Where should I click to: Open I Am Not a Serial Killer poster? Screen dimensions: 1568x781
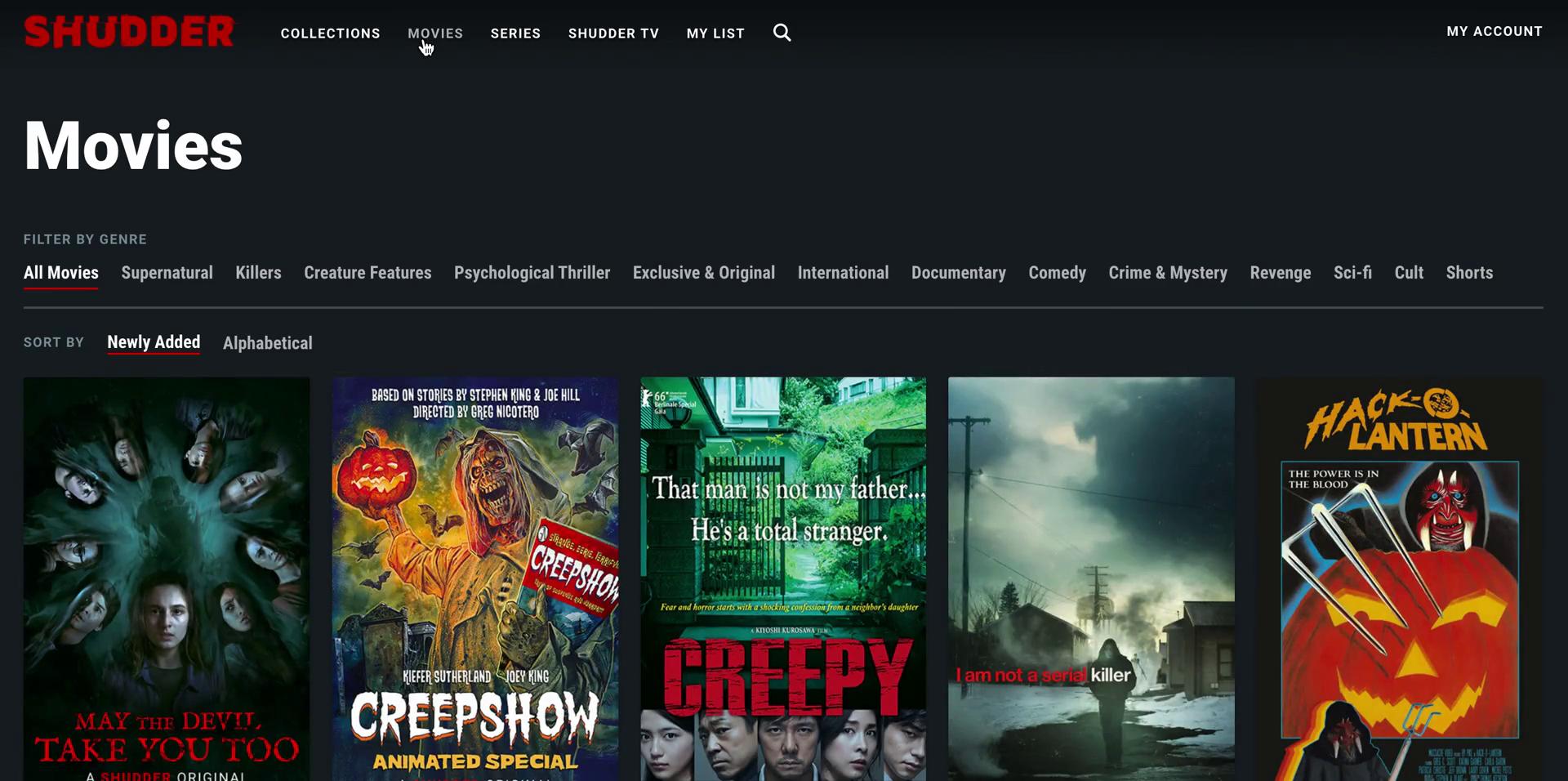pyautogui.click(x=1091, y=578)
